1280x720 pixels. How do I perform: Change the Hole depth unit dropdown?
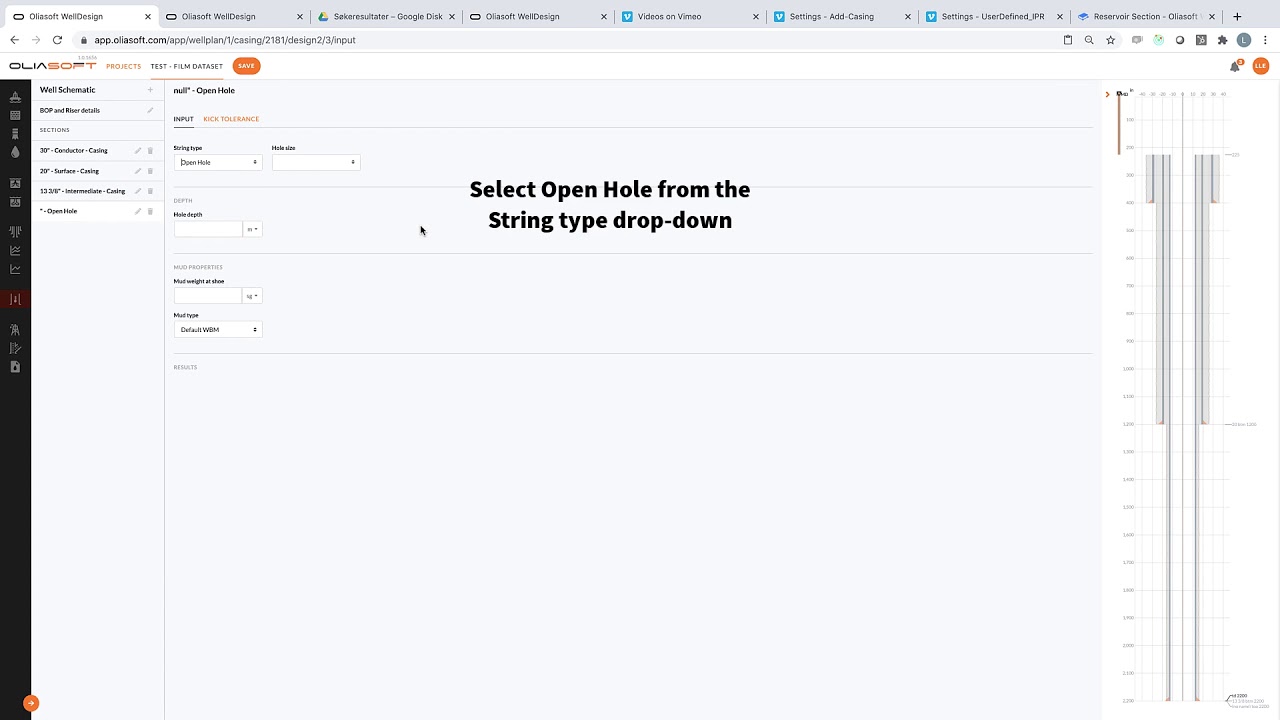[x=253, y=229]
